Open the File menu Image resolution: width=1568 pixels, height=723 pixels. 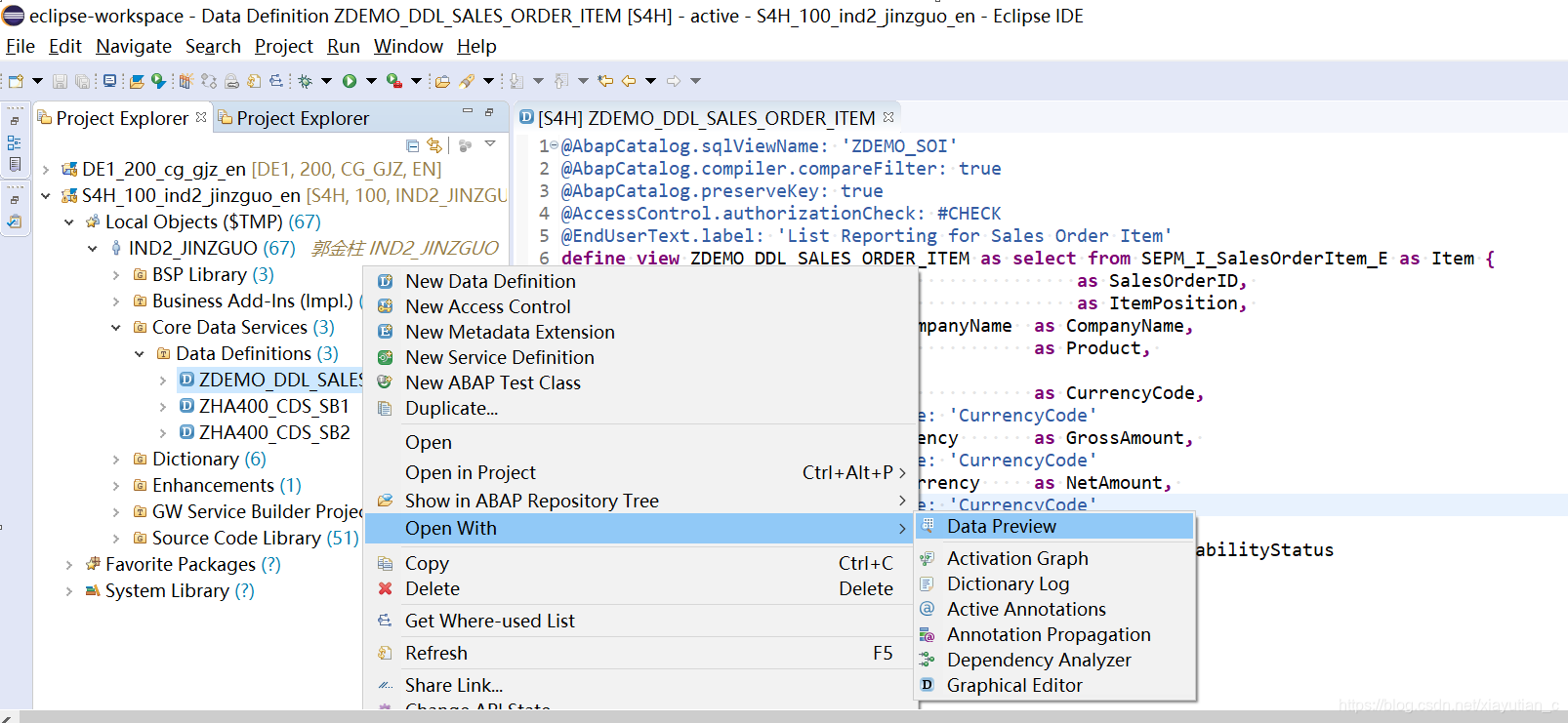pos(21,46)
